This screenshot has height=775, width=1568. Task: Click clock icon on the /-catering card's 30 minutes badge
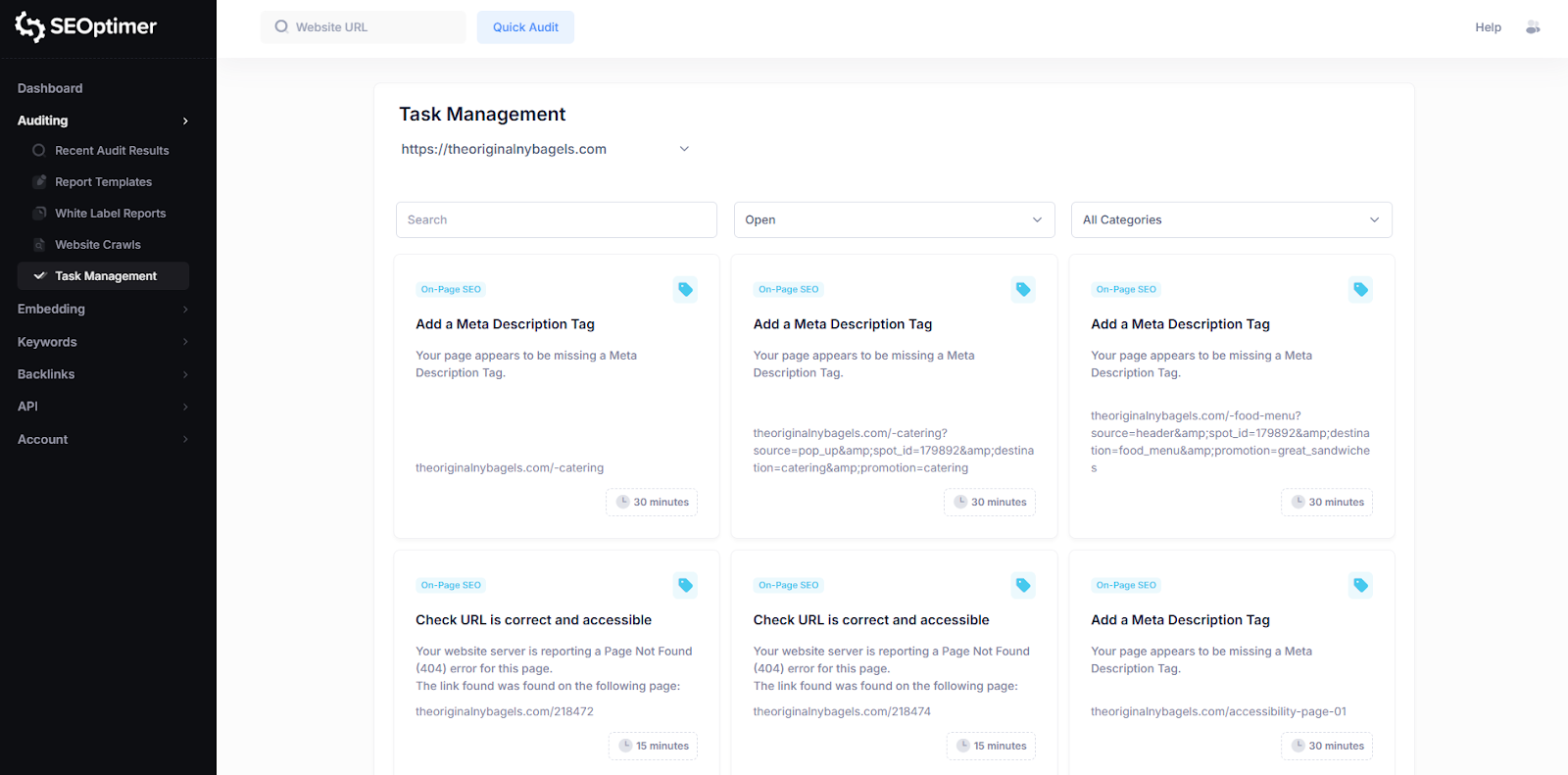tap(622, 502)
